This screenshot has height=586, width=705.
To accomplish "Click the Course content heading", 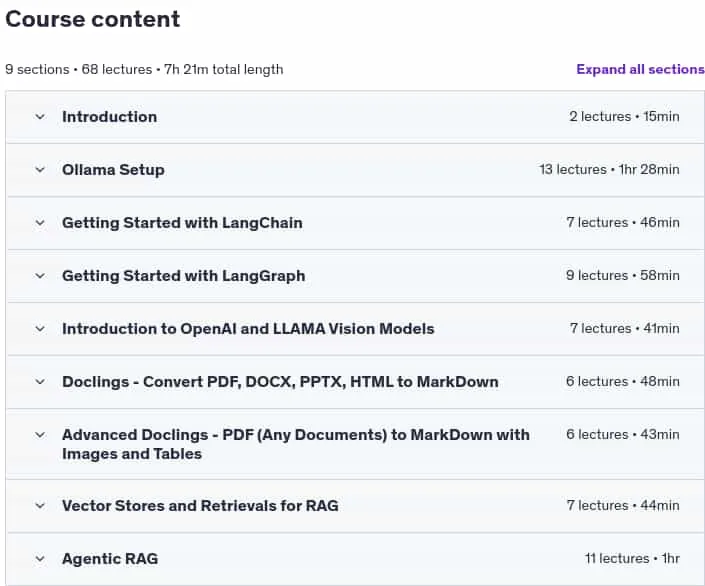I will 93,19.
